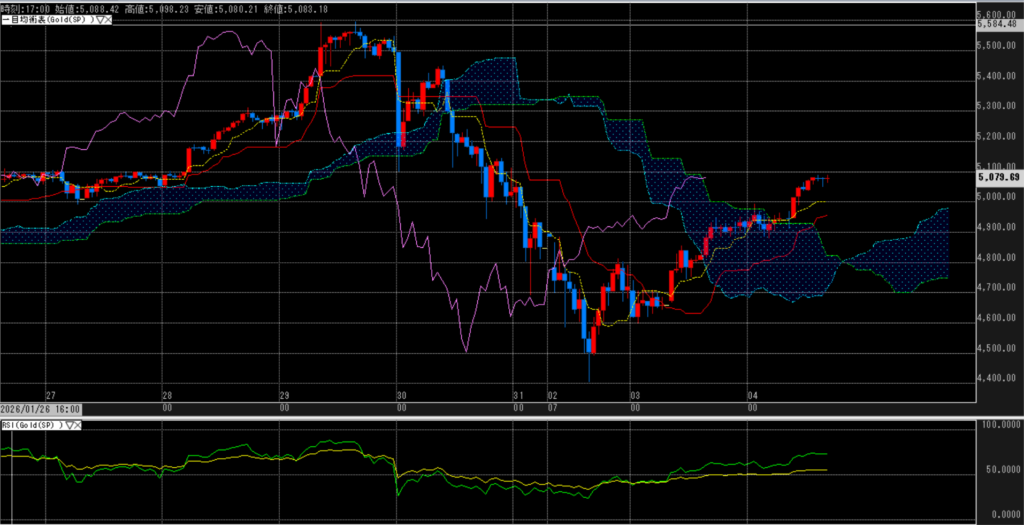1024x525 pixels.
Task: Click the 5,500.00 price axis label
Action: point(996,45)
